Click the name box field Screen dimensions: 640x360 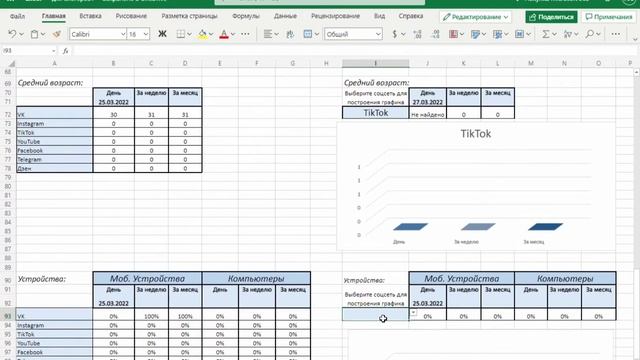(26, 51)
